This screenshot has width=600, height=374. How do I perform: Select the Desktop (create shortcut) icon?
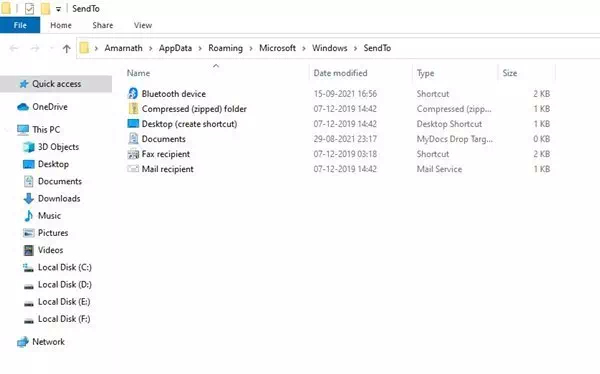pos(133,124)
